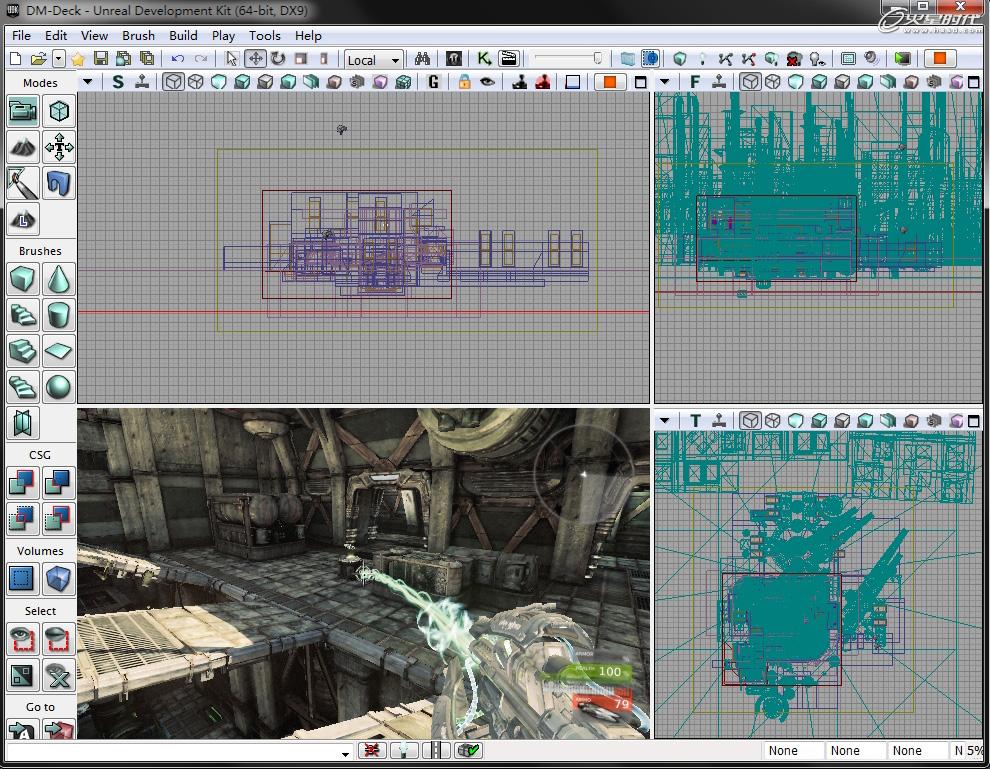Open the File menu
This screenshot has height=769, width=990.
tap(21, 36)
